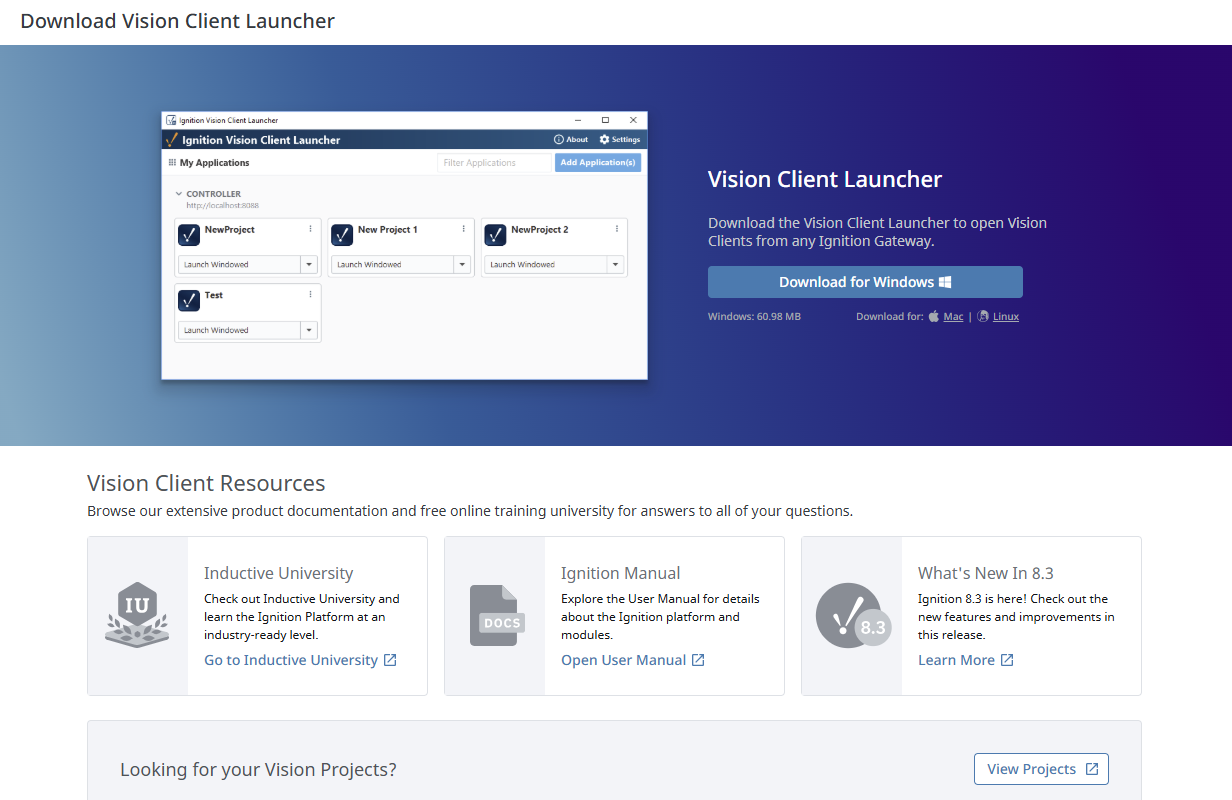1232x800 pixels.
Task: Click the Settings gear in launcher header
Action: tap(604, 140)
